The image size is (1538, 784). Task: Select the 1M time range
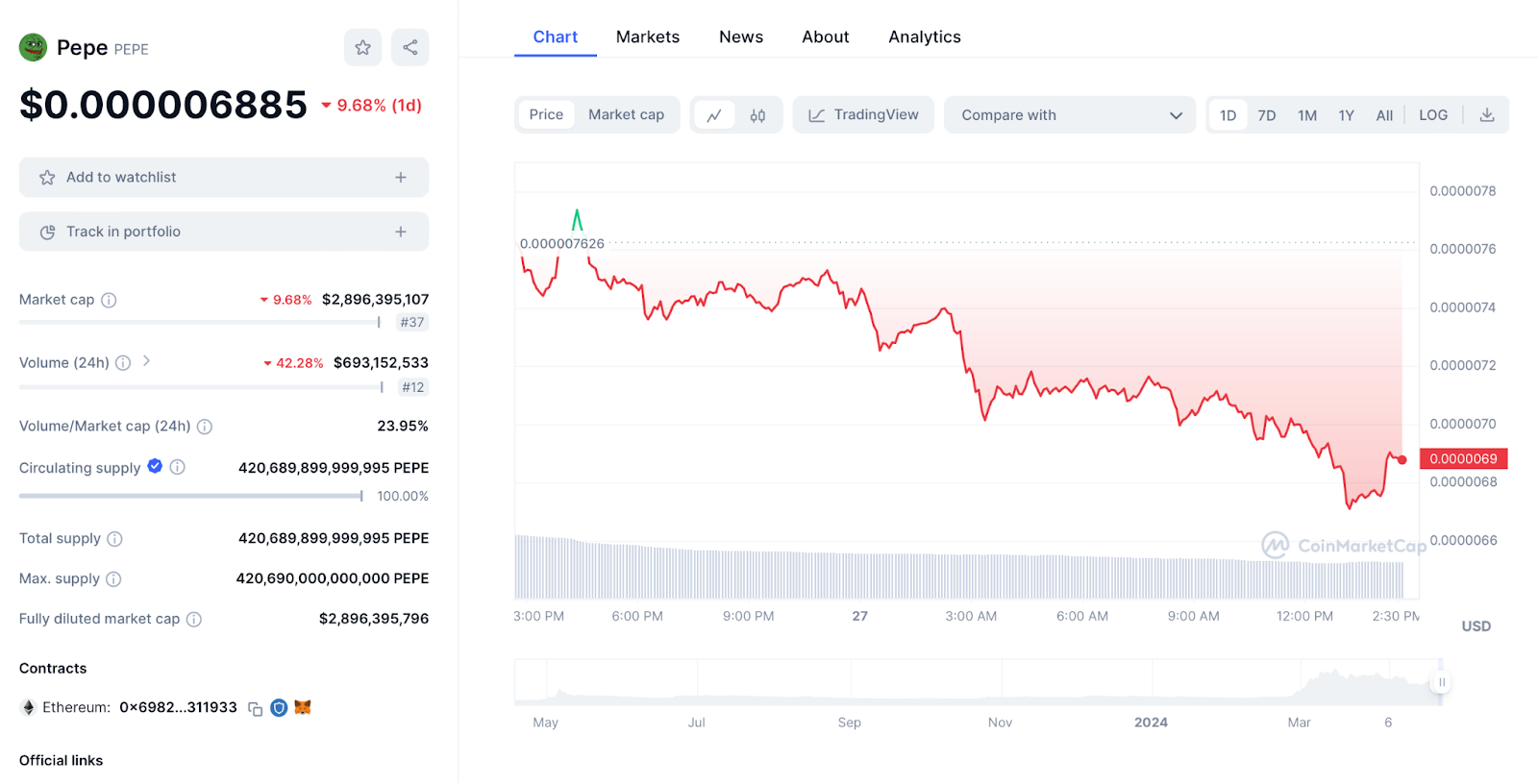click(x=1307, y=115)
